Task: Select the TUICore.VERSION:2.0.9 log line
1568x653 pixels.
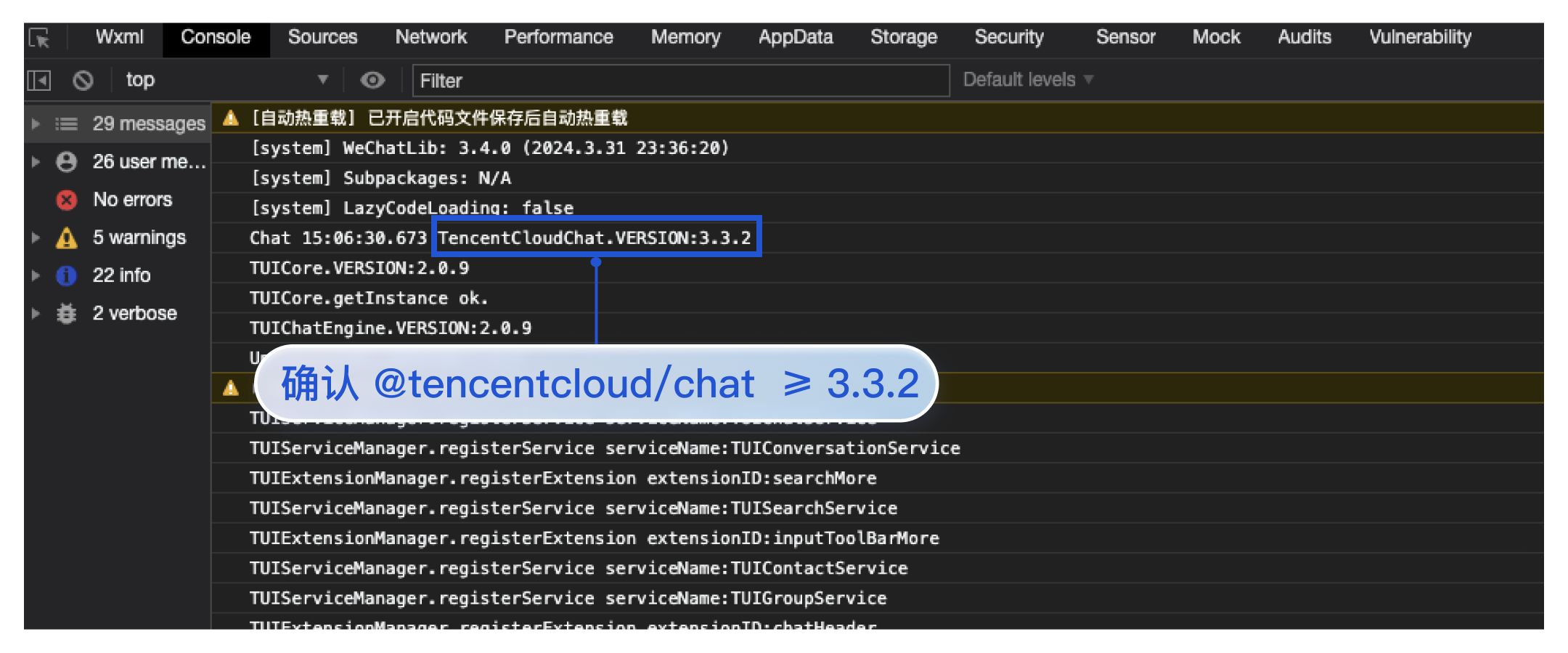Action: point(878,268)
